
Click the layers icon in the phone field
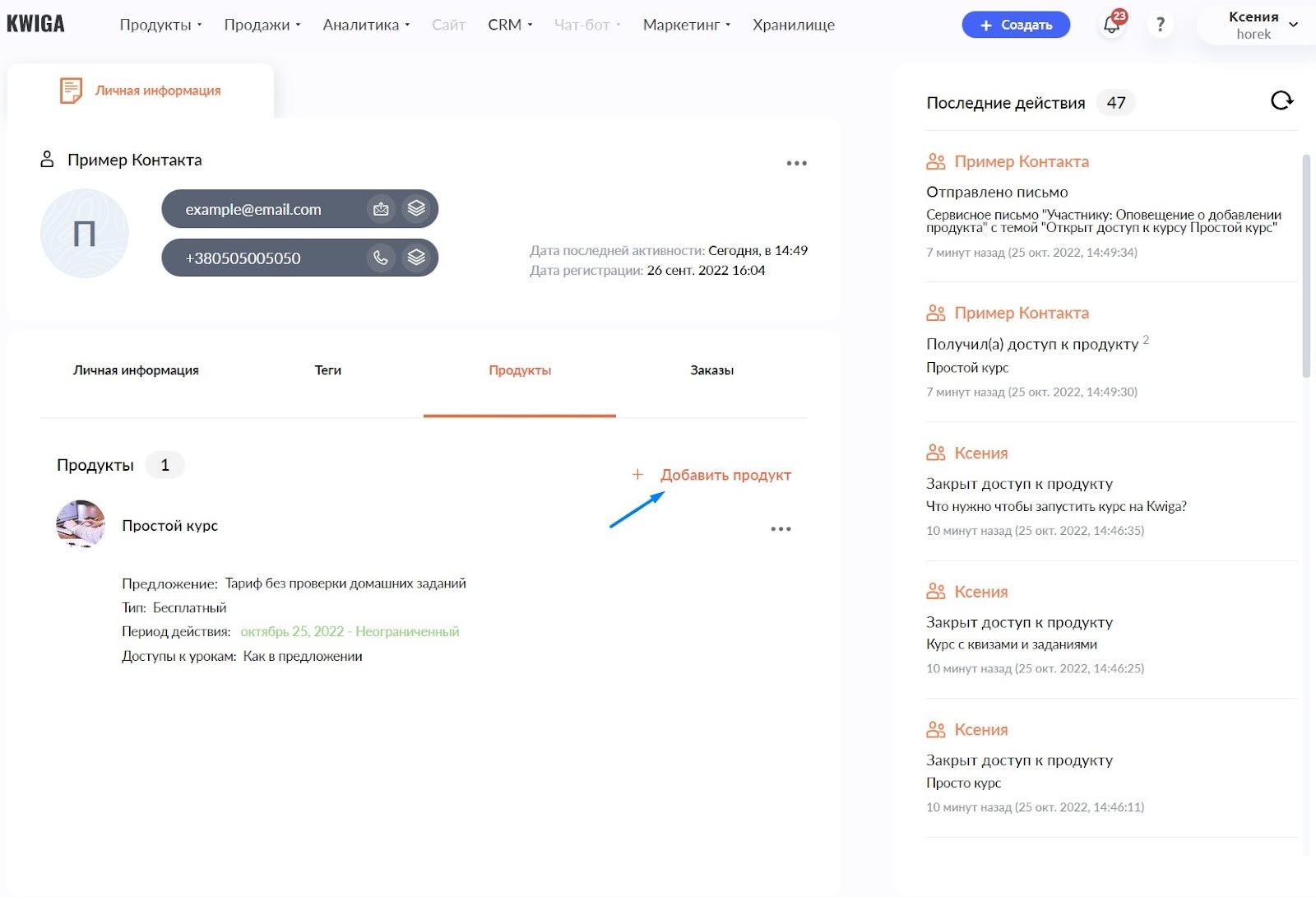tap(416, 258)
